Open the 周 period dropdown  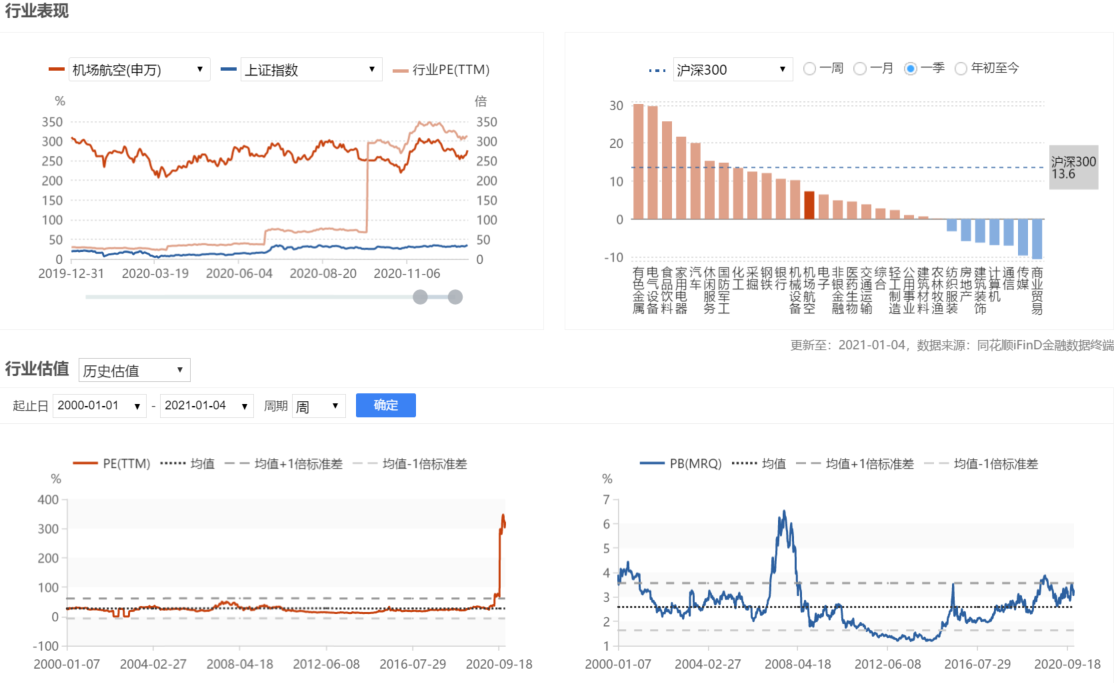318,406
